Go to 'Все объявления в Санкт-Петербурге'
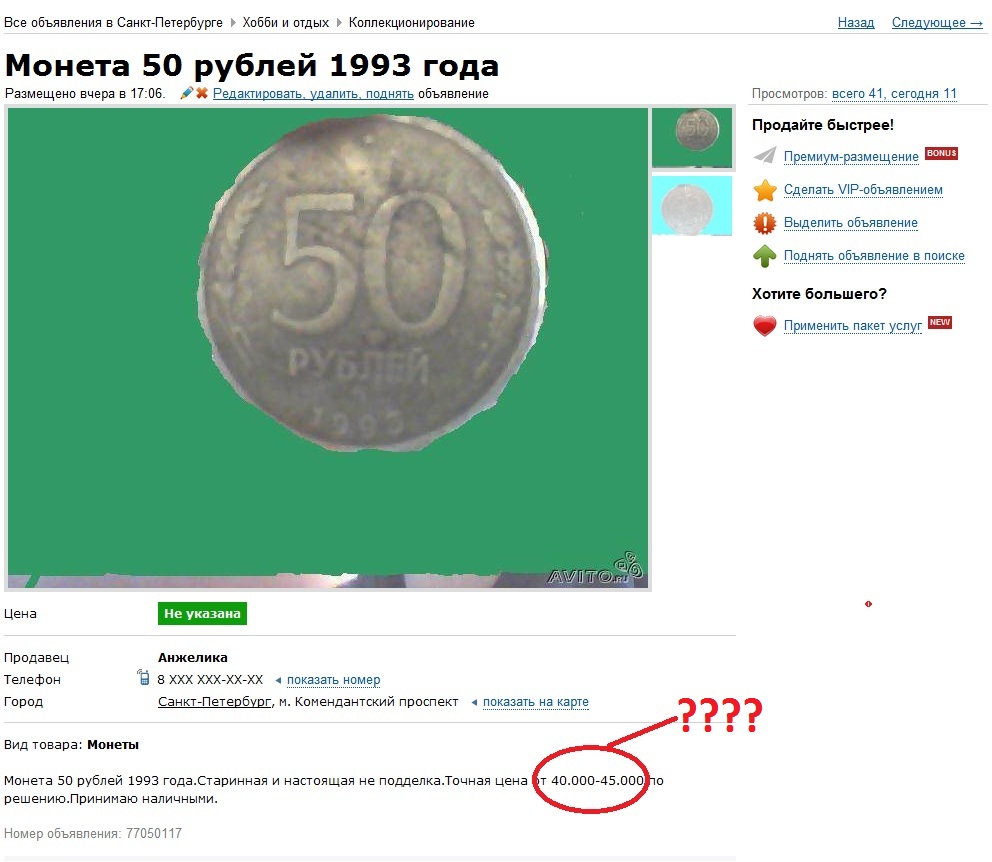The width and height of the screenshot is (992, 862). pyautogui.click(x=113, y=23)
